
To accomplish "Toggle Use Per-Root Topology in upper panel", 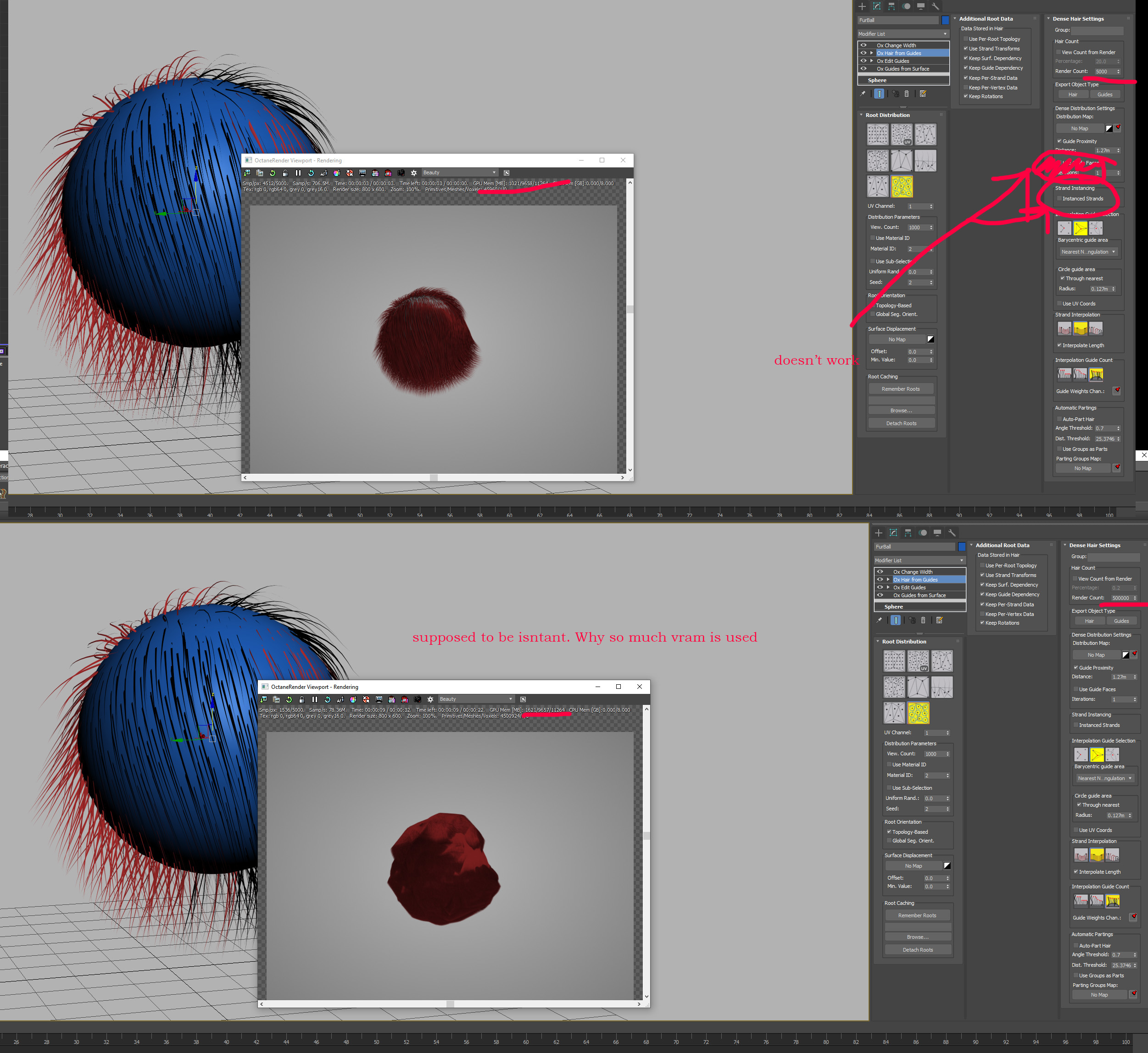I will click(966, 39).
